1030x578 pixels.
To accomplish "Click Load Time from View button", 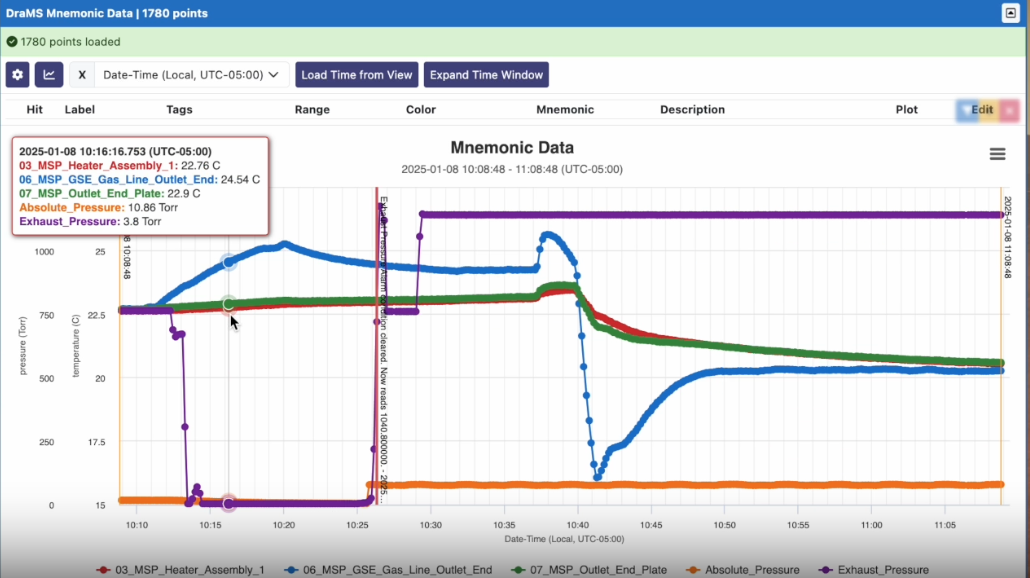I will [357, 75].
